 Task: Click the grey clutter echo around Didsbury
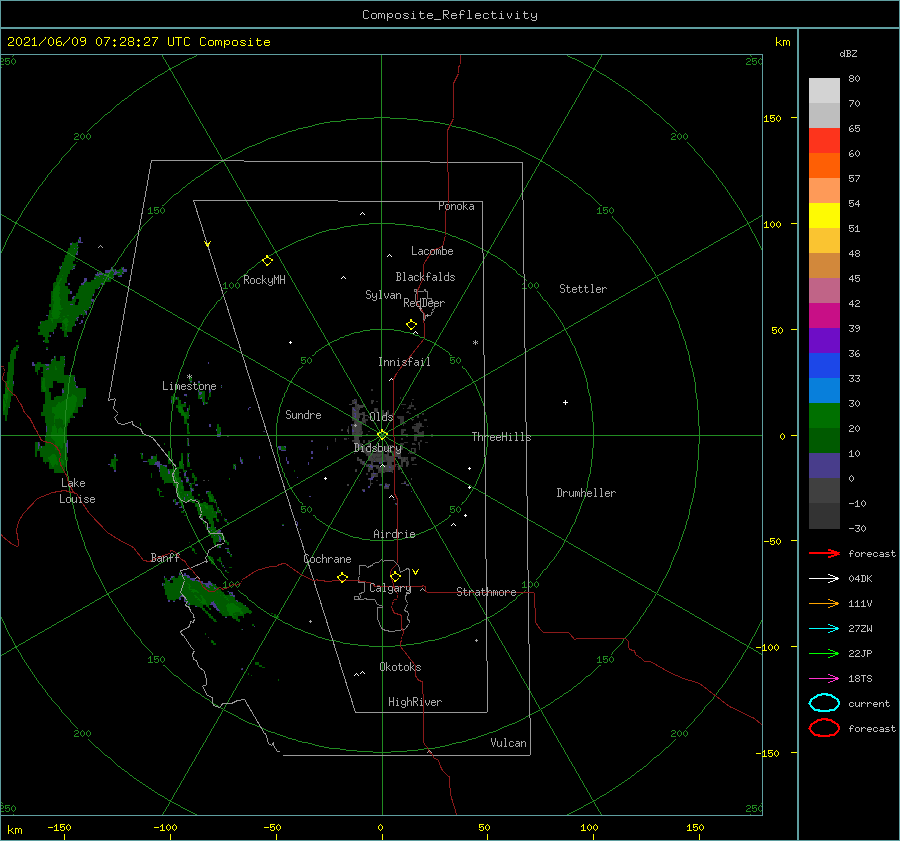click(x=386, y=439)
